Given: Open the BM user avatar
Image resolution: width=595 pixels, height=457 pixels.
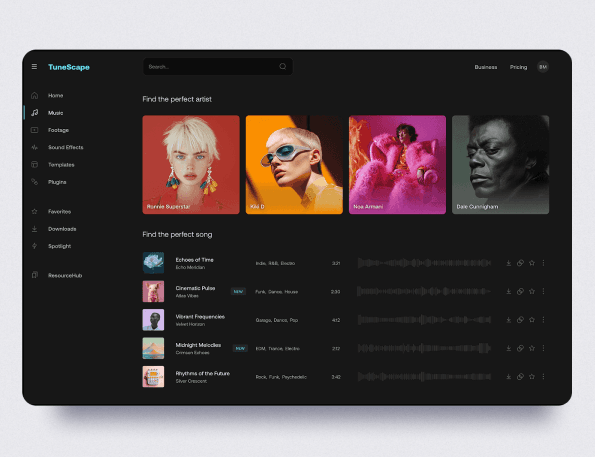Looking at the screenshot, I should click(543, 67).
